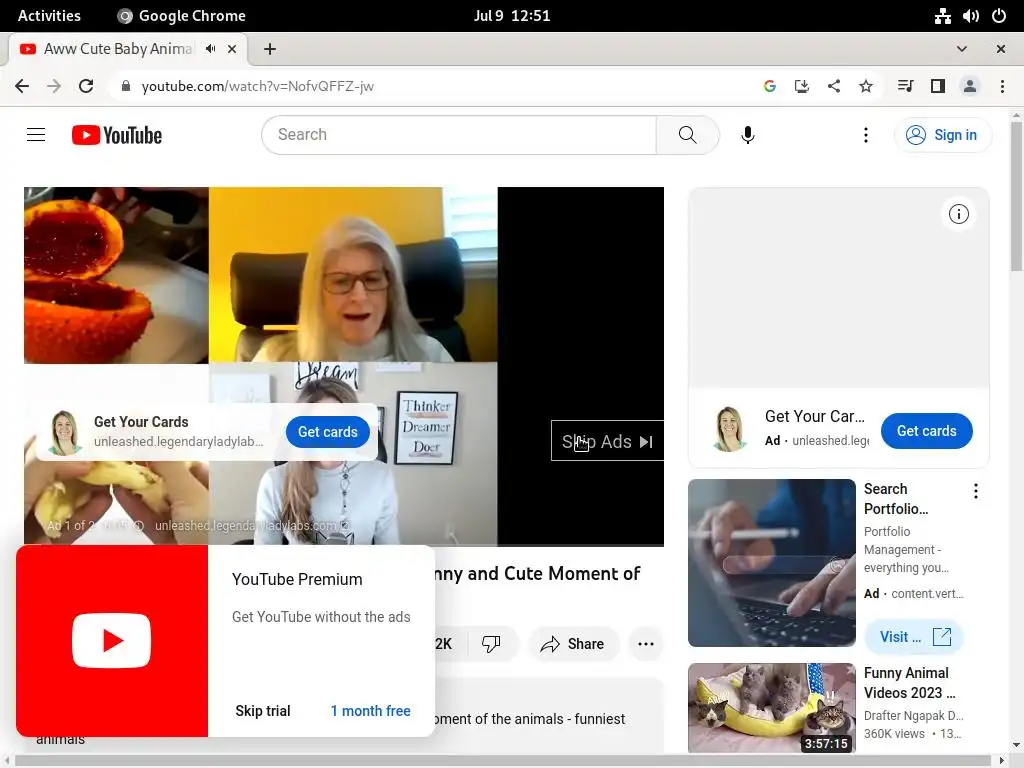Screen dimensions: 1024x768
Task: Open Google Chrome app menu in top bar
Action: point(181,16)
